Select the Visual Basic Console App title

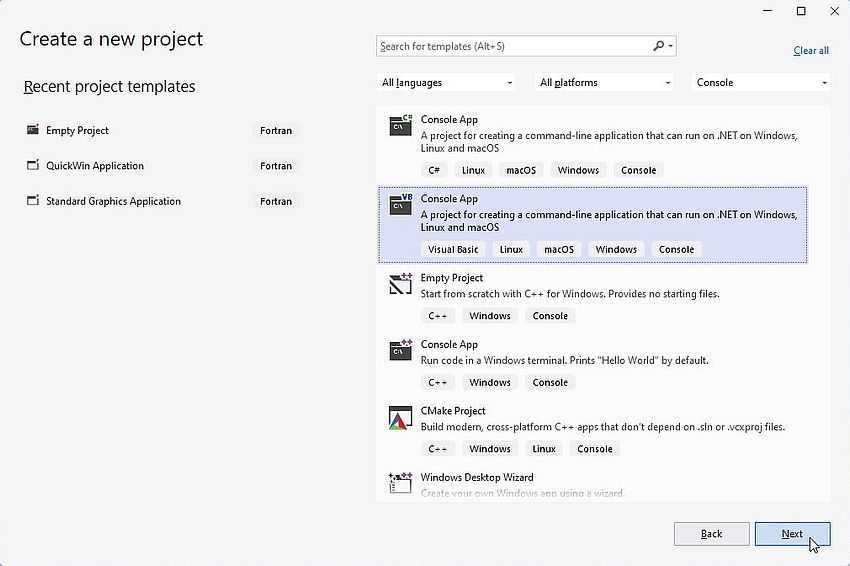point(449,199)
